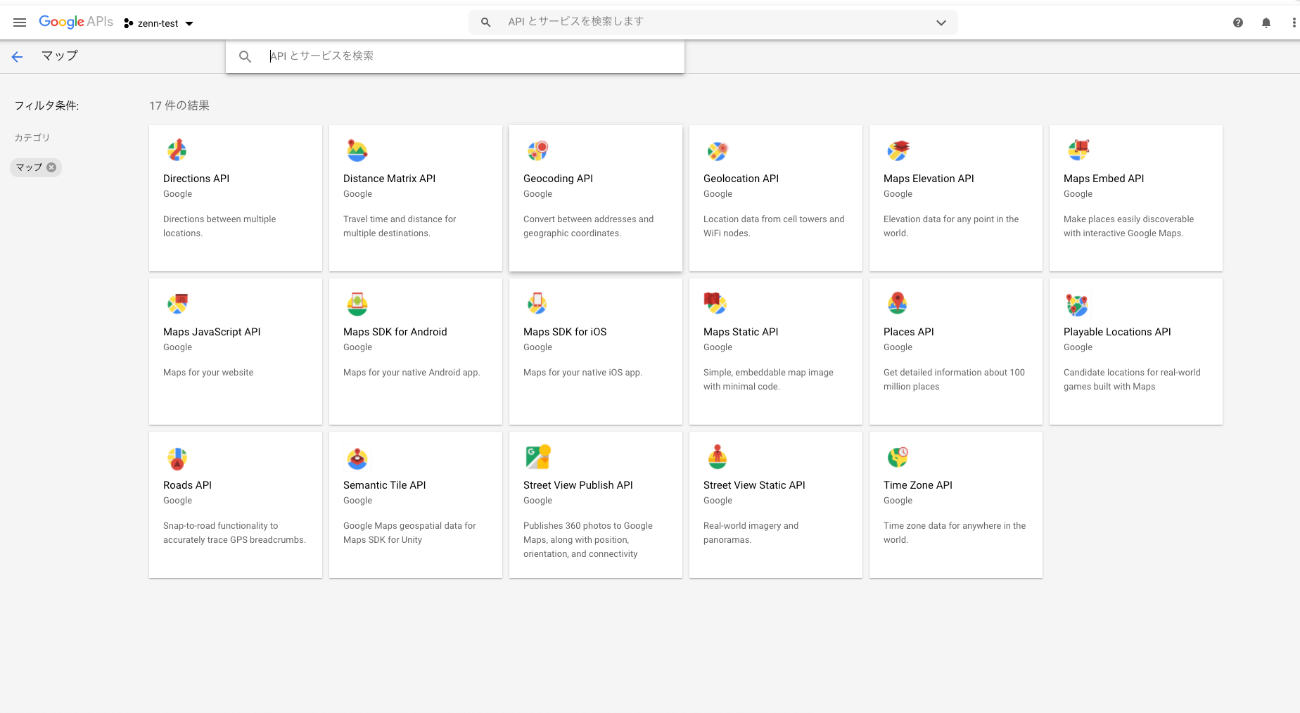Image resolution: width=1300 pixels, height=713 pixels.
Task: Click the library search magnifier icon
Action: click(245, 57)
